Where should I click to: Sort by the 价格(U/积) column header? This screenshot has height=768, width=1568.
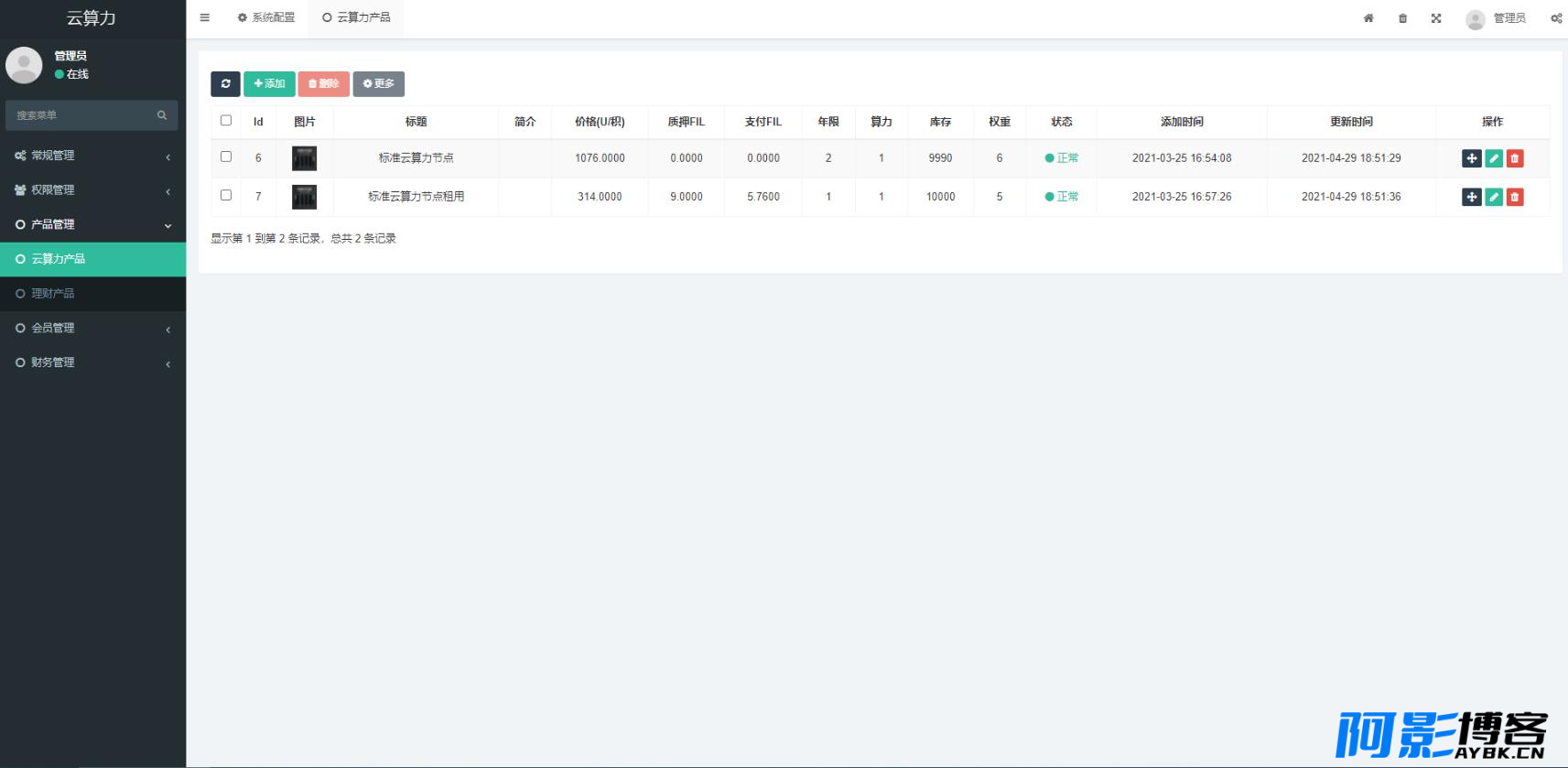(600, 122)
